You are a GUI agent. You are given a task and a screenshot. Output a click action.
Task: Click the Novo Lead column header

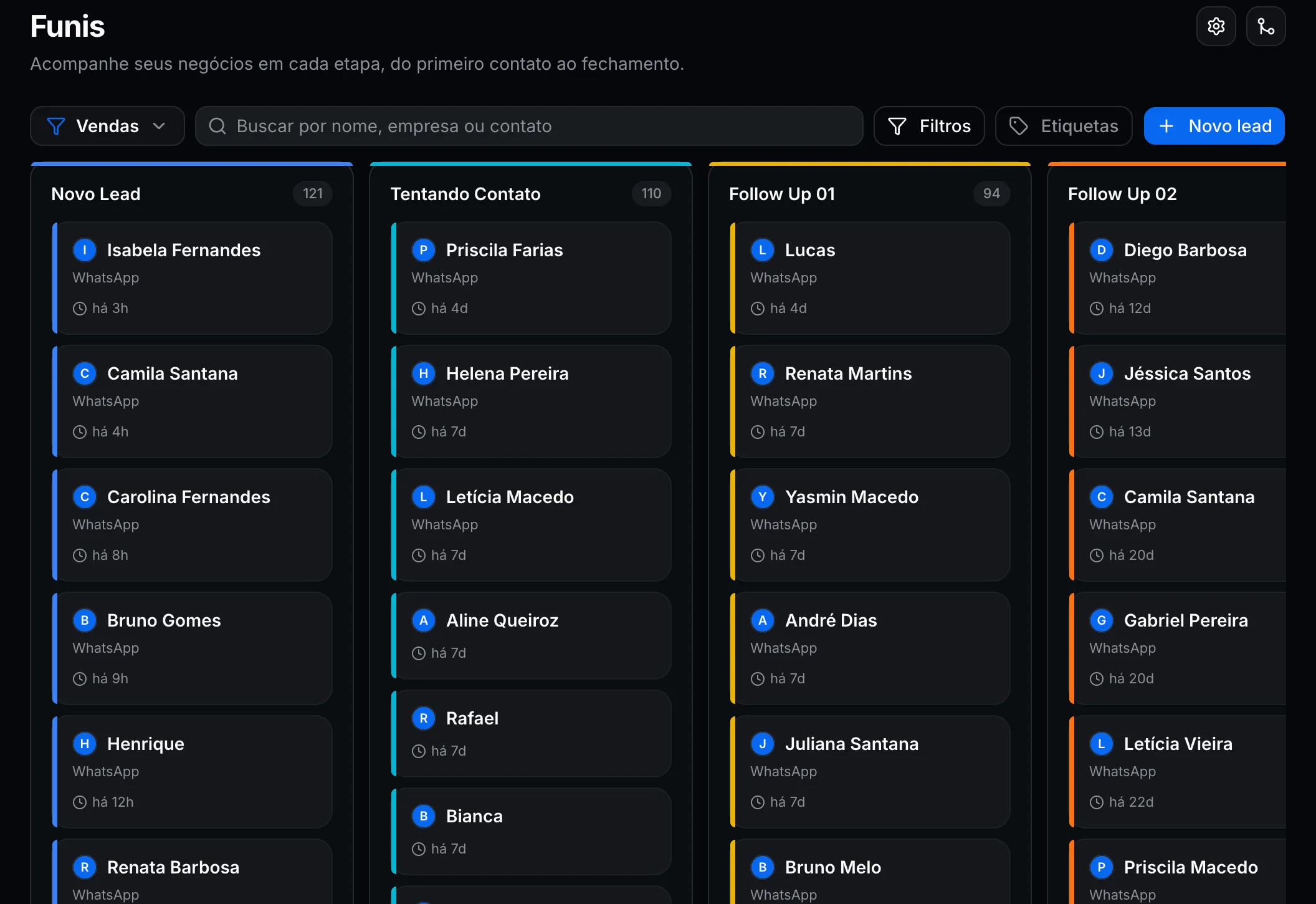click(96, 194)
